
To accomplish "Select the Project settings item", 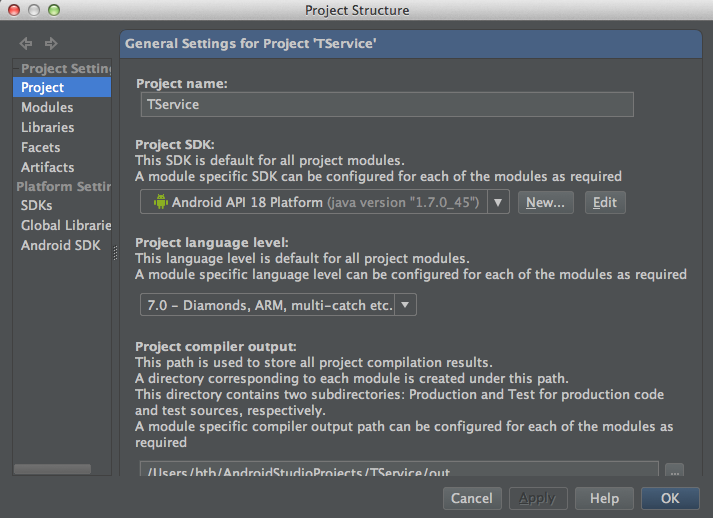I will tap(62, 87).
